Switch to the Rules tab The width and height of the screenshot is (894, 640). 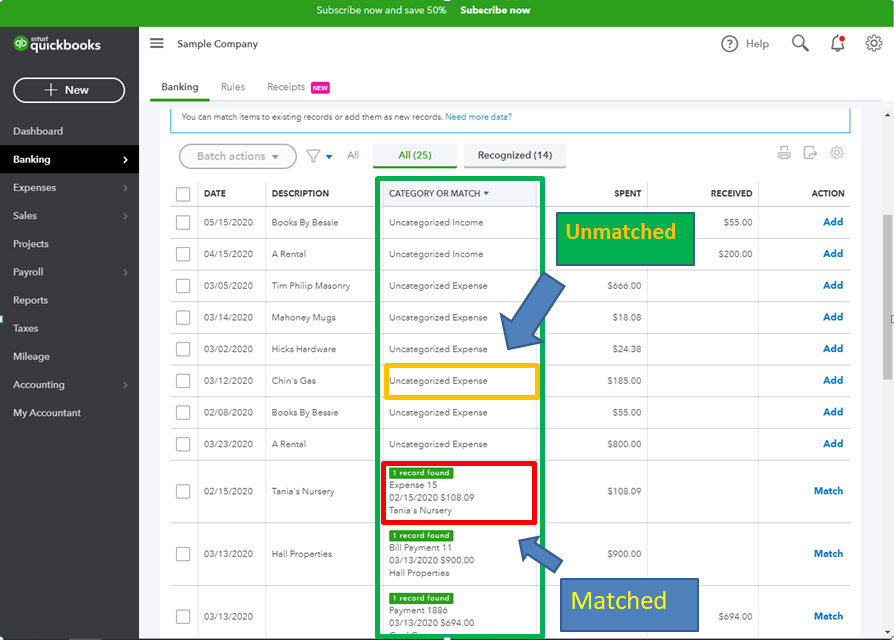pyautogui.click(x=233, y=87)
